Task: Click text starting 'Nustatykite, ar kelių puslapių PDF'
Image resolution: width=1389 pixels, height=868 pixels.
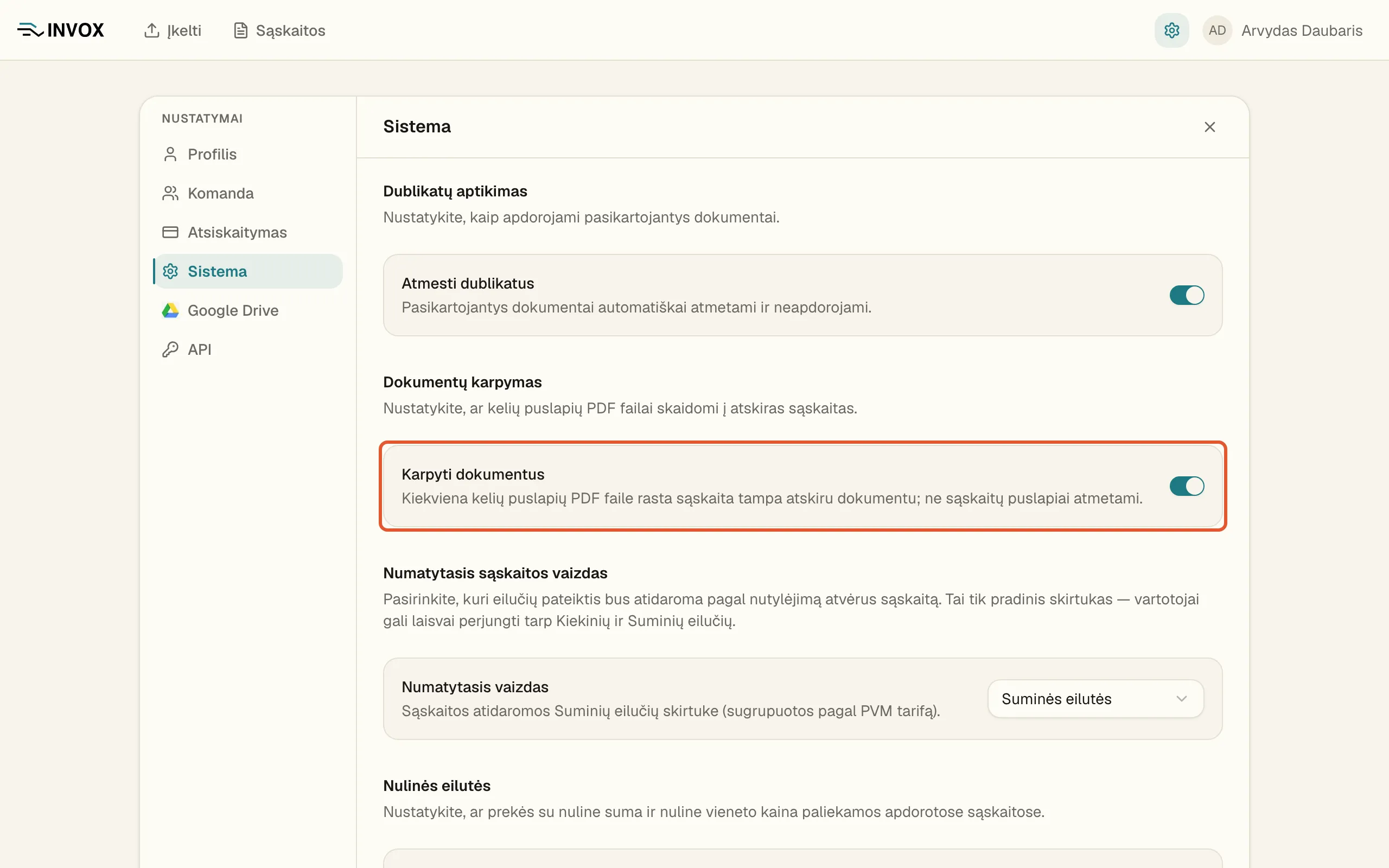Action: click(620, 409)
